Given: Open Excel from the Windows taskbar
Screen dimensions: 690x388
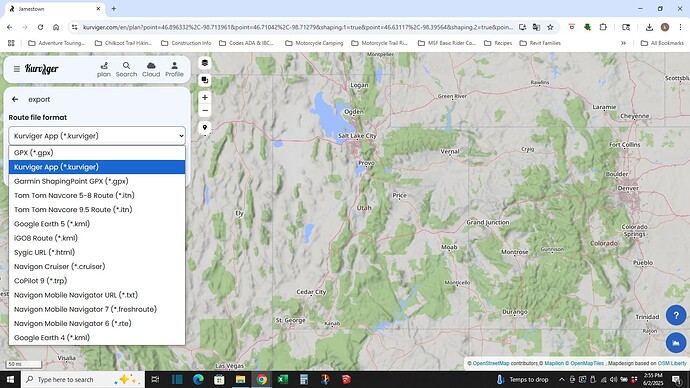Looking at the screenshot, I should coord(283,379).
